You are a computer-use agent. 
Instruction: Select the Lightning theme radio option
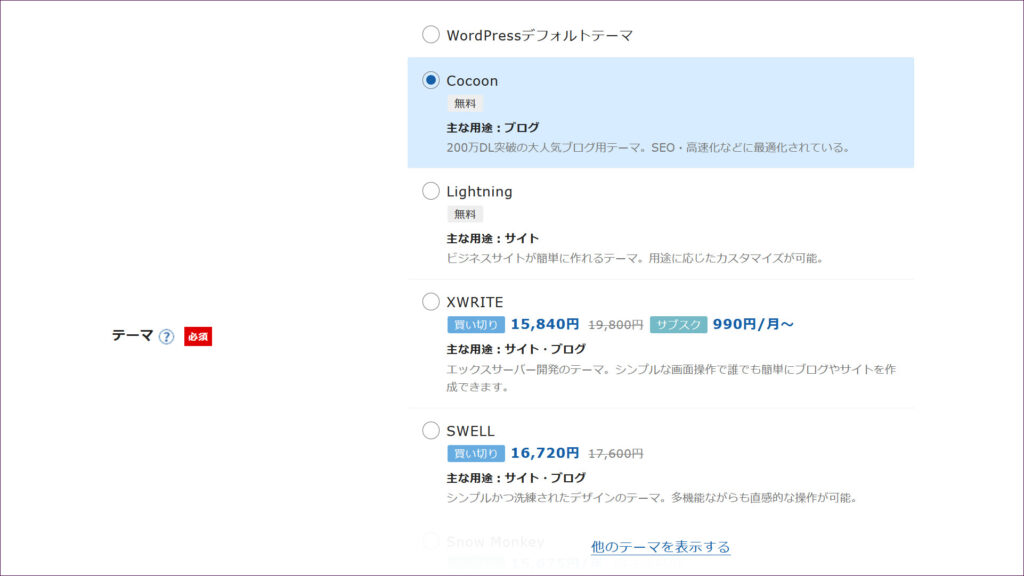tap(431, 191)
